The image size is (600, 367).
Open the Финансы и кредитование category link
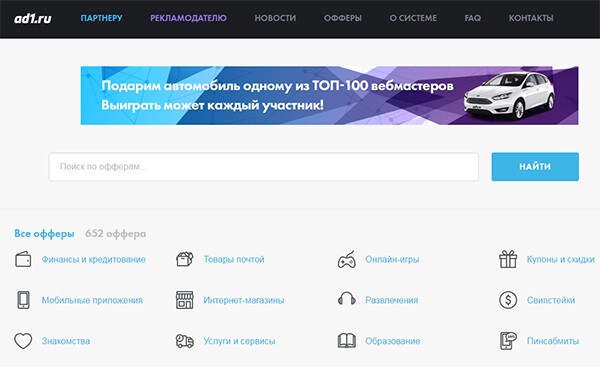(94, 259)
